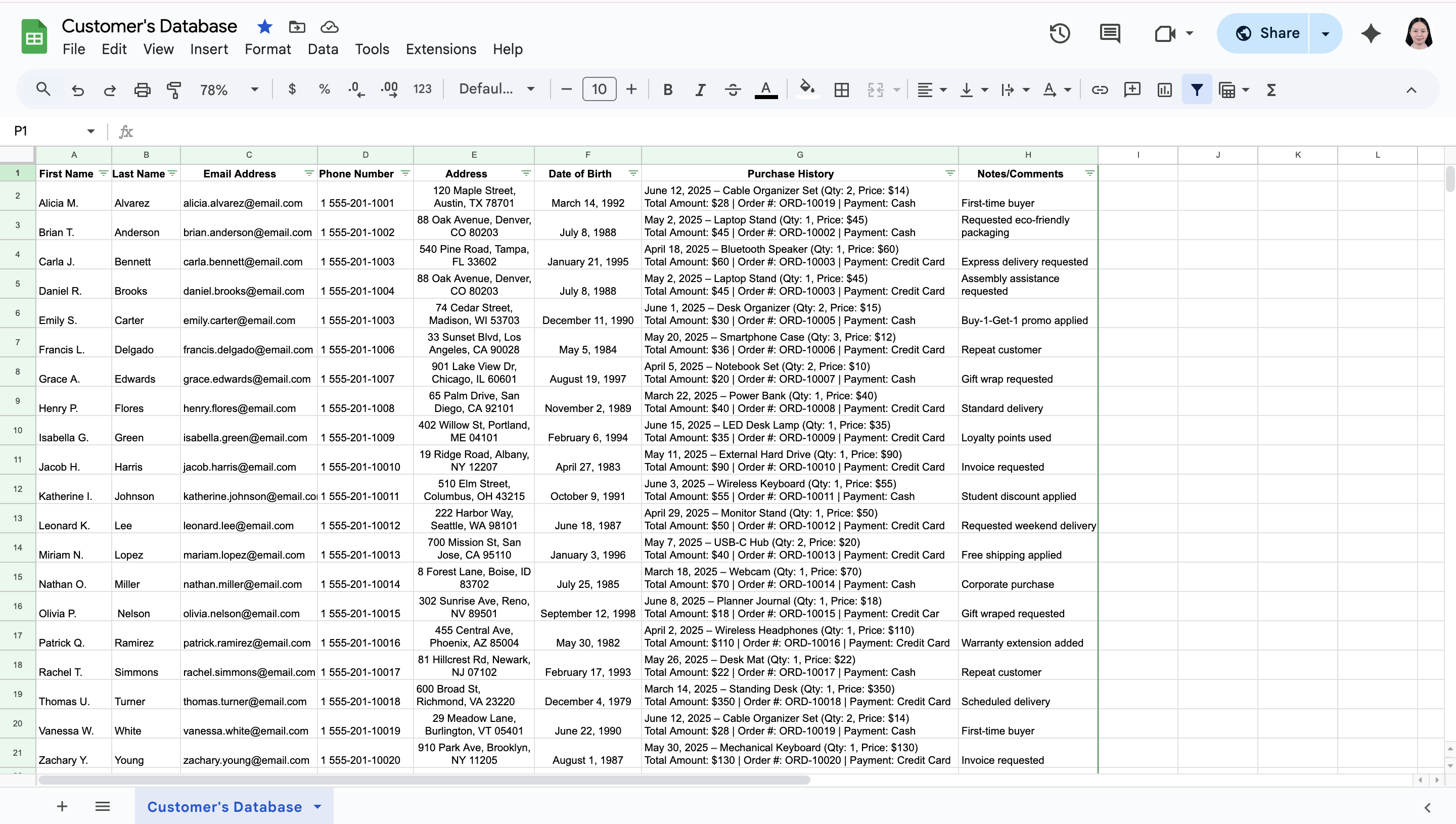Open the comments history icon
The image size is (1456, 824).
point(1110,33)
